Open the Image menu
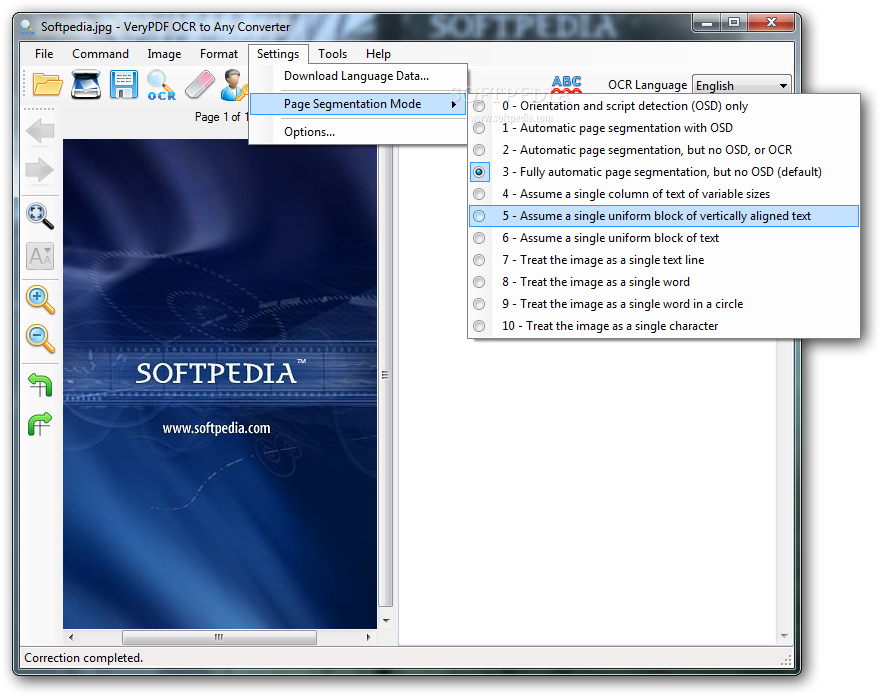 pyautogui.click(x=164, y=54)
